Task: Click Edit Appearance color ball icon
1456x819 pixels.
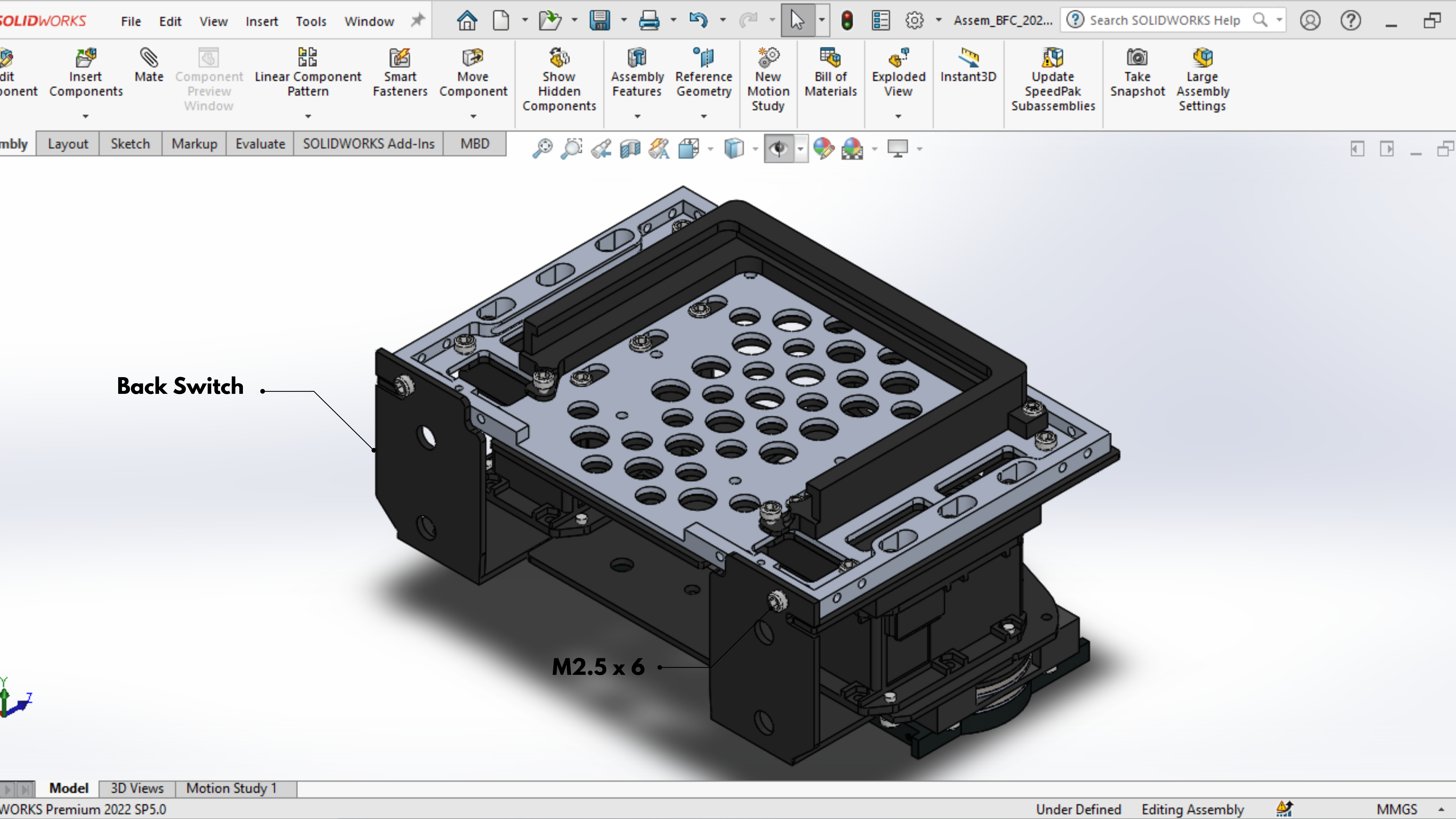Action: (x=824, y=149)
